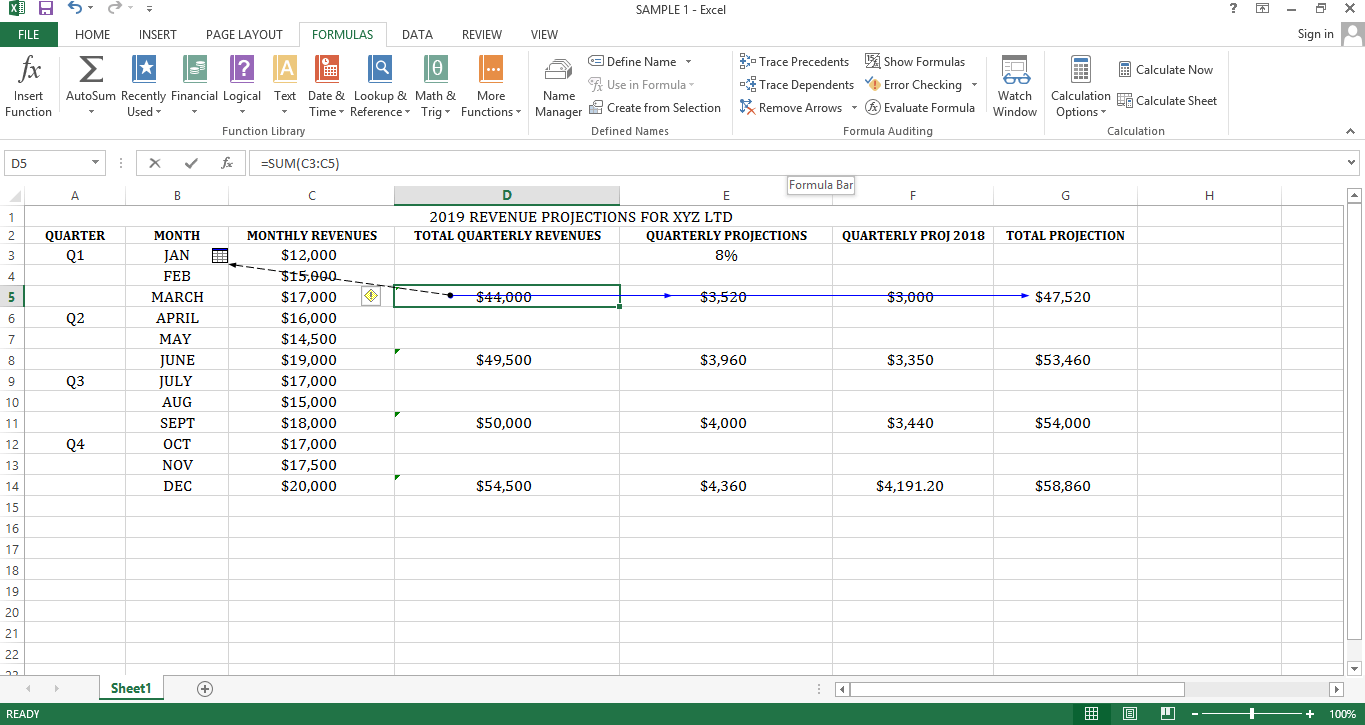Viewport: 1365px width, 725px height.
Task: Click the Error Checking smart tag near MARCH
Action: [370, 296]
